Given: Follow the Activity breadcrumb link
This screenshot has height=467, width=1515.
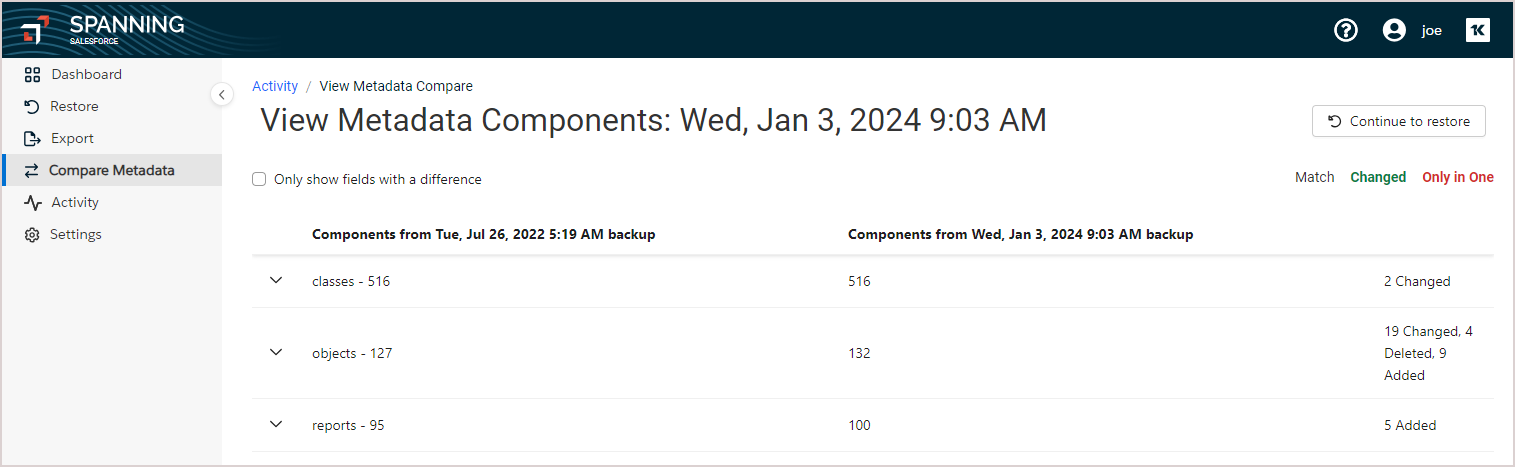Looking at the screenshot, I should 275,86.
